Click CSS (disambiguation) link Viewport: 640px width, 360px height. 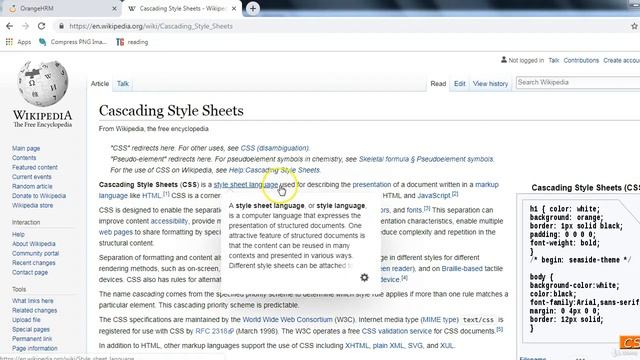click(x=275, y=148)
